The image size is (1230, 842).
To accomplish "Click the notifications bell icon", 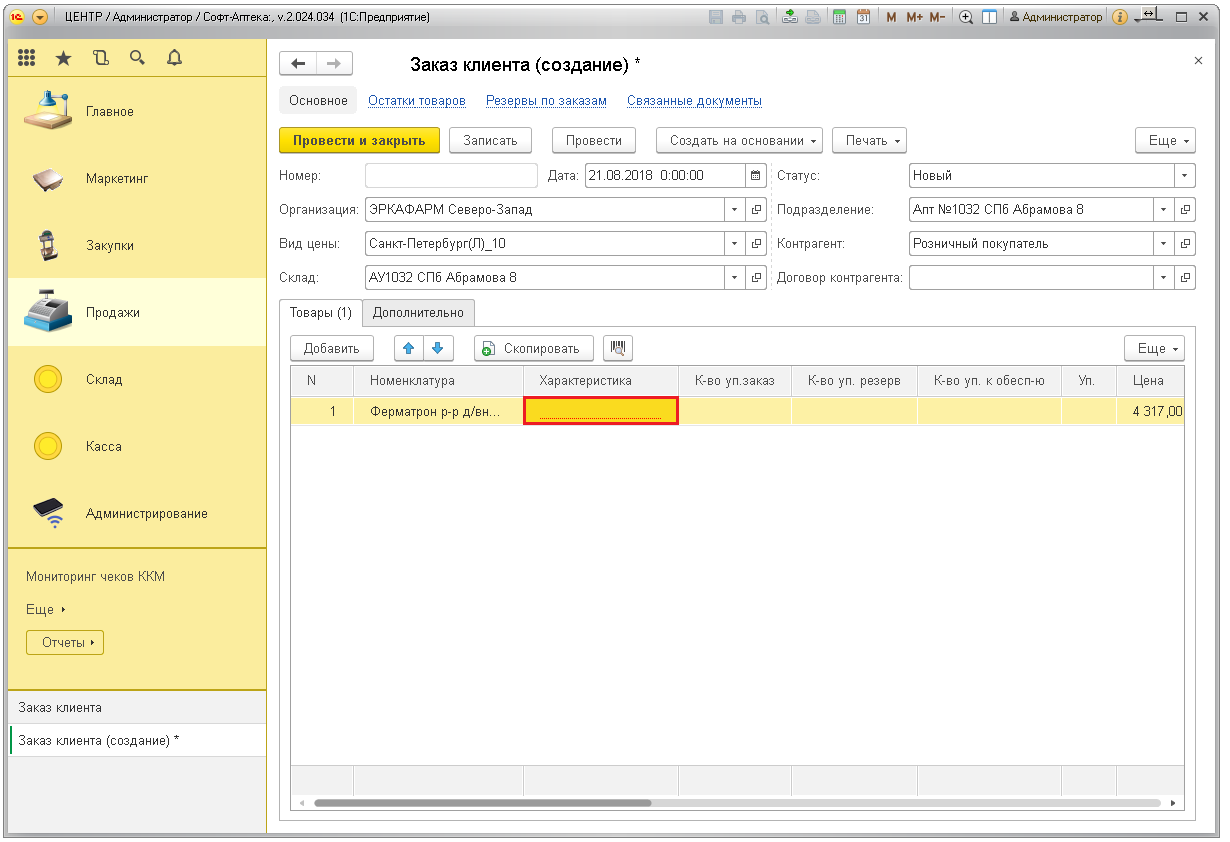I will click(x=174, y=58).
